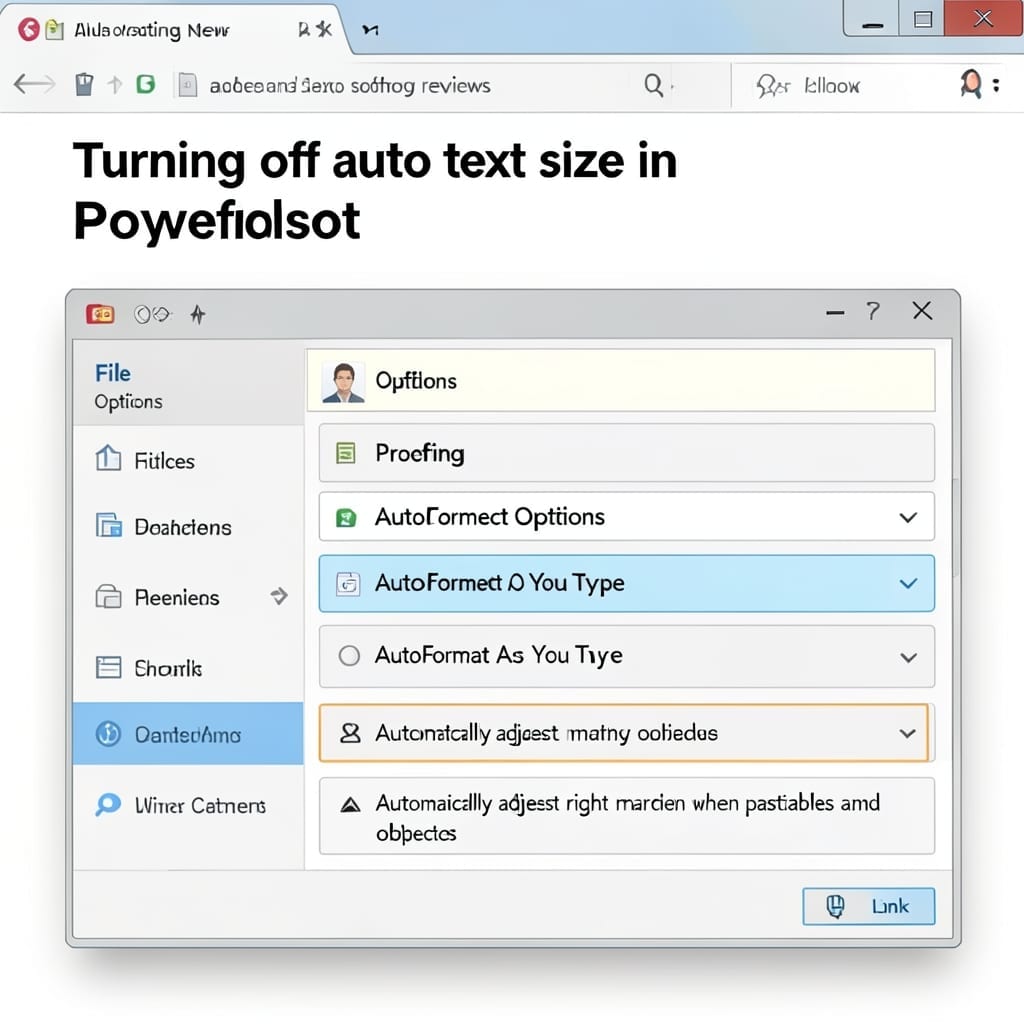Click the person avatar in Opftions header

click(x=343, y=383)
